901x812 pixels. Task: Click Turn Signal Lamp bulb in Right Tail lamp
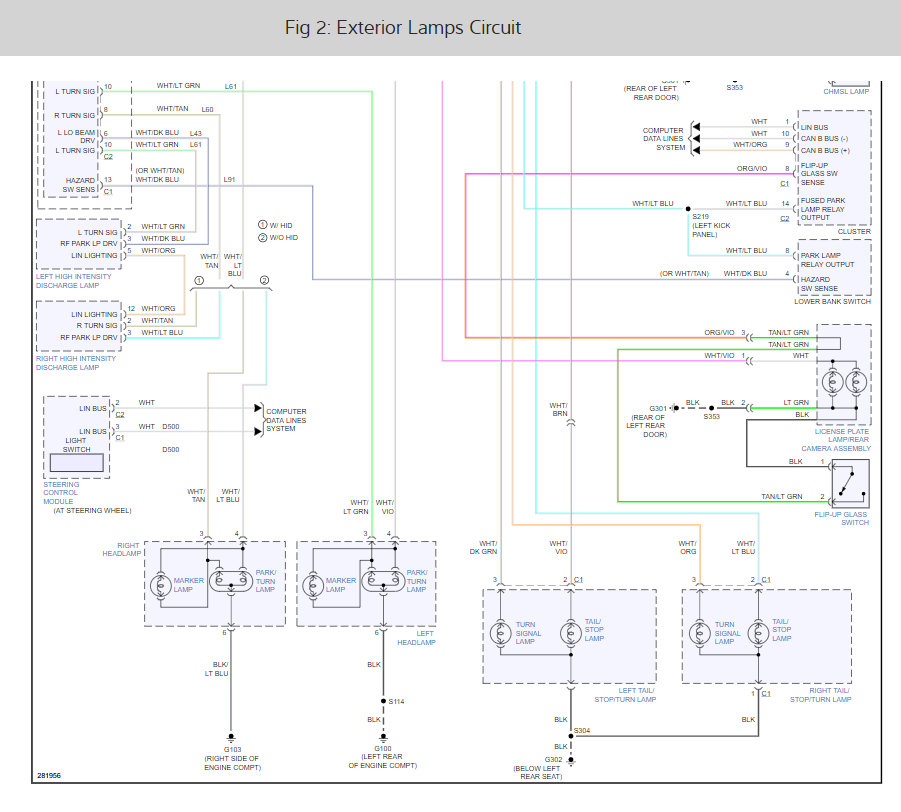pyautogui.click(x=699, y=633)
